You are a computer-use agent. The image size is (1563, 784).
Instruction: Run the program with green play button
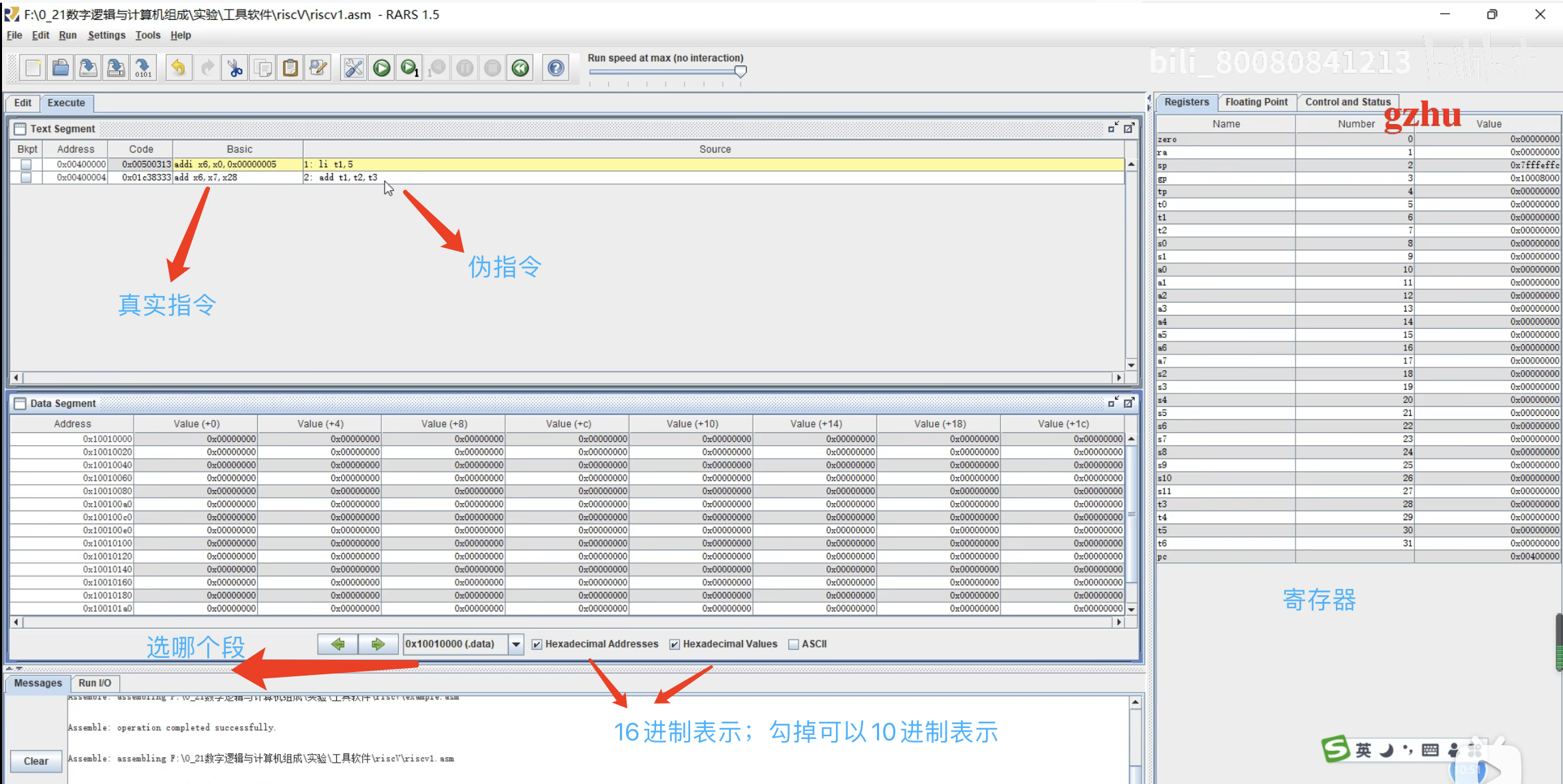pyautogui.click(x=382, y=68)
